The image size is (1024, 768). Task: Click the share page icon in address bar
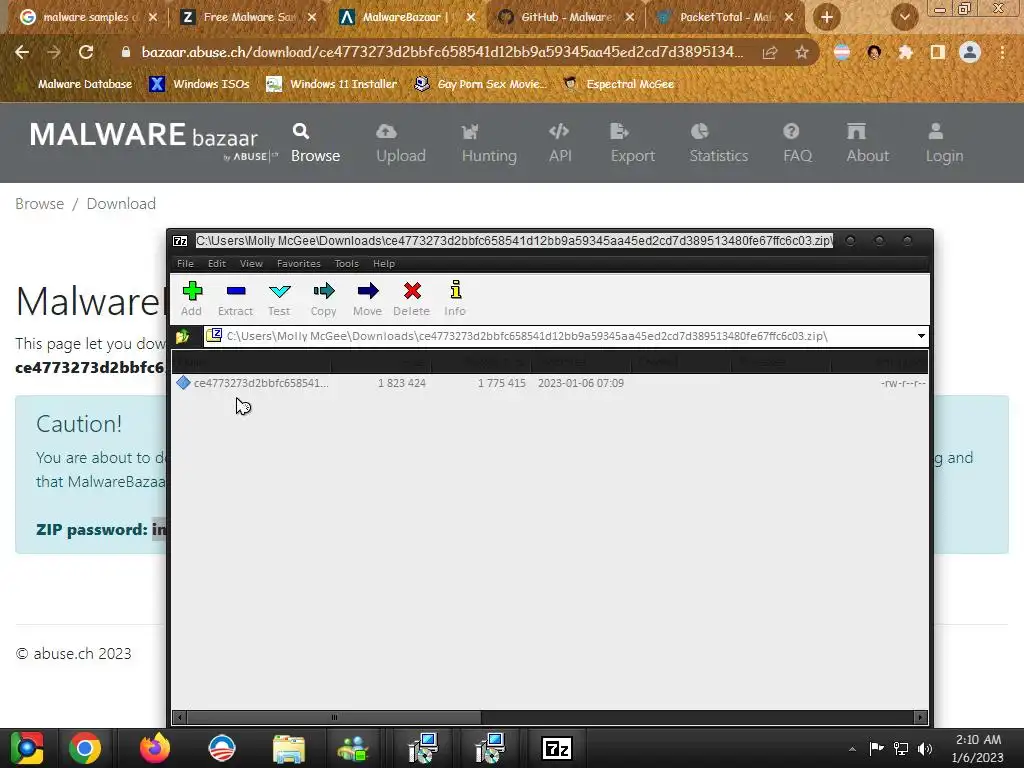pos(770,53)
